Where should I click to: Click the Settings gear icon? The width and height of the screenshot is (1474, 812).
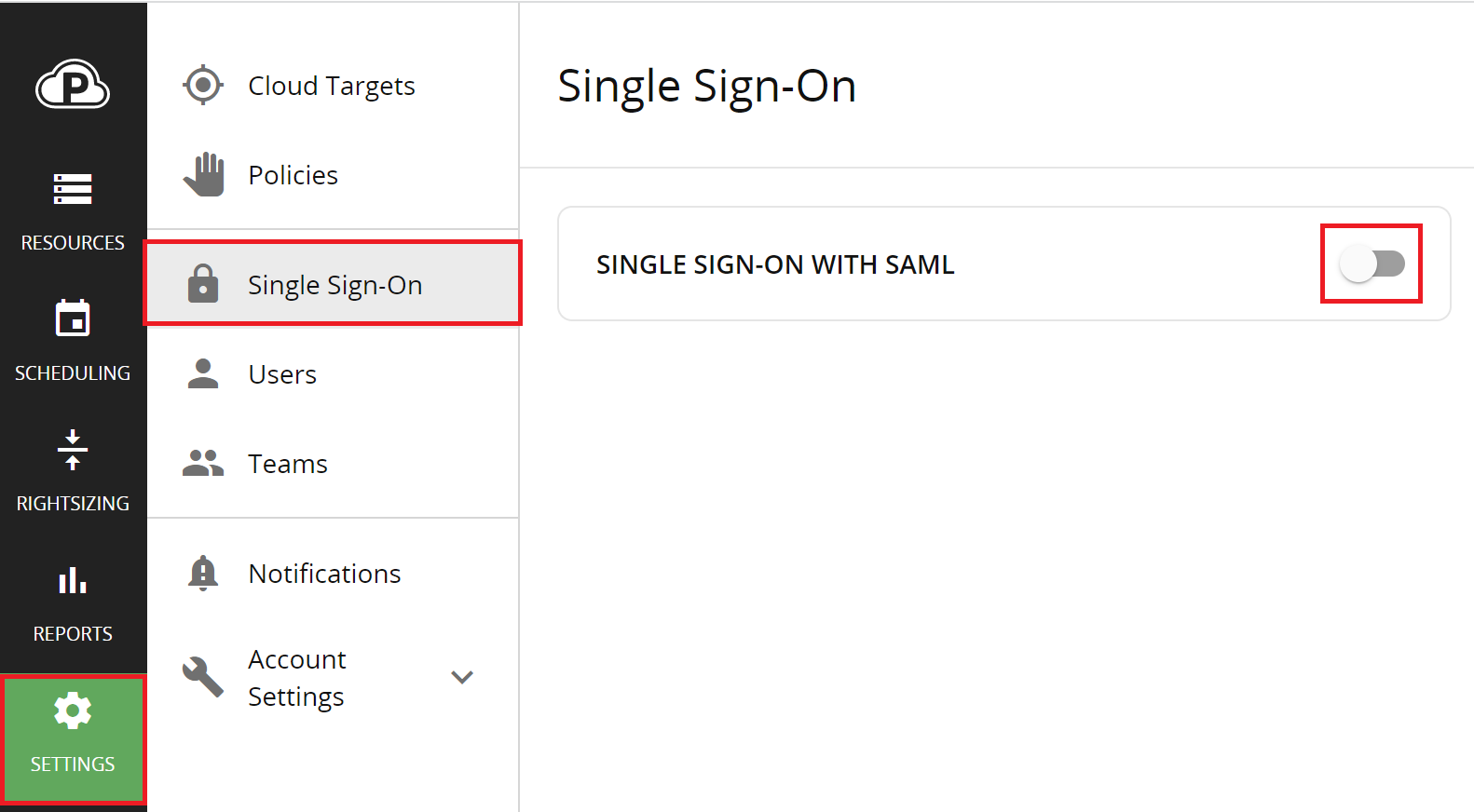tap(73, 711)
